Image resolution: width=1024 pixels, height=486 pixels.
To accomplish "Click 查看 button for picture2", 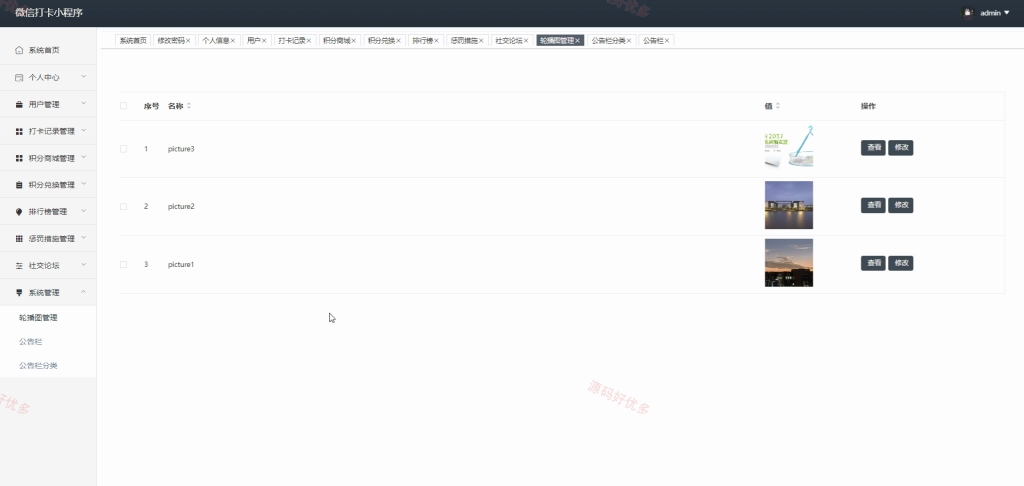I will click(873, 205).
